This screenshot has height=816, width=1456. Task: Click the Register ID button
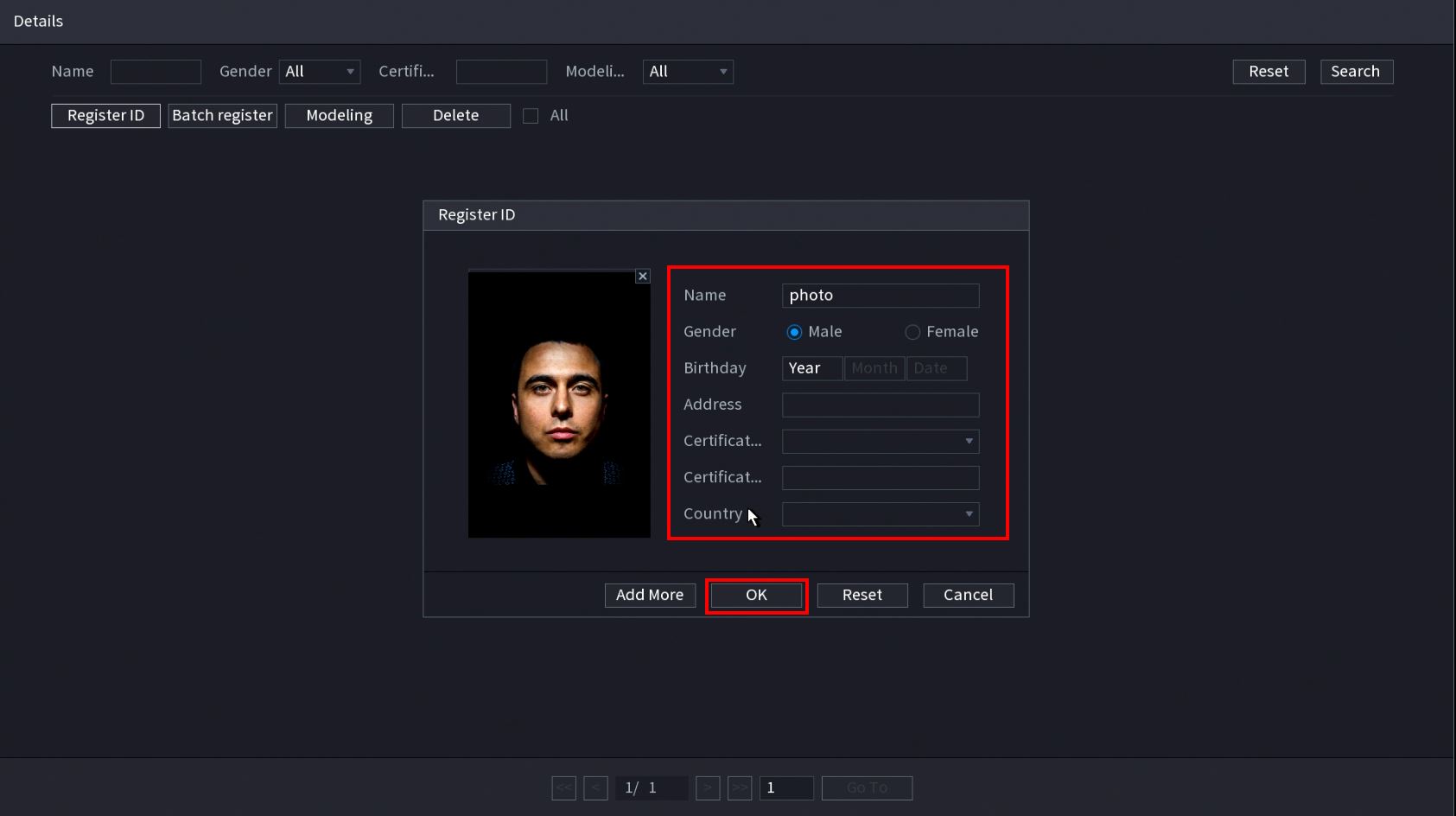tap(105, 116)
